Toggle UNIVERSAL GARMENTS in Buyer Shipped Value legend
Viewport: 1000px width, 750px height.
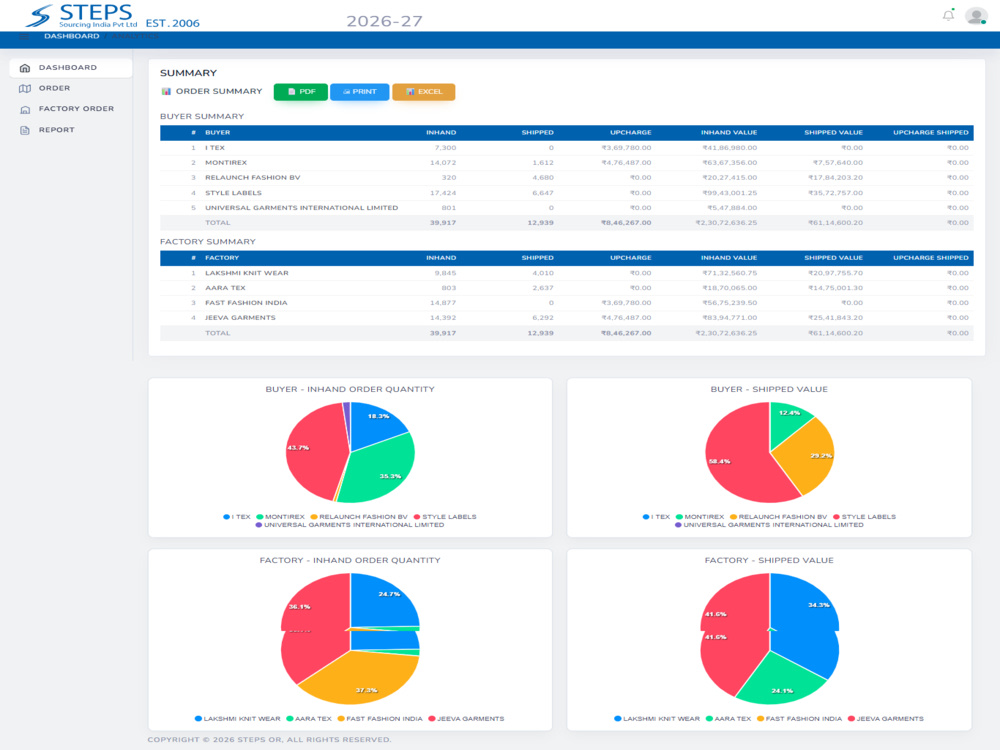[769, 525]
